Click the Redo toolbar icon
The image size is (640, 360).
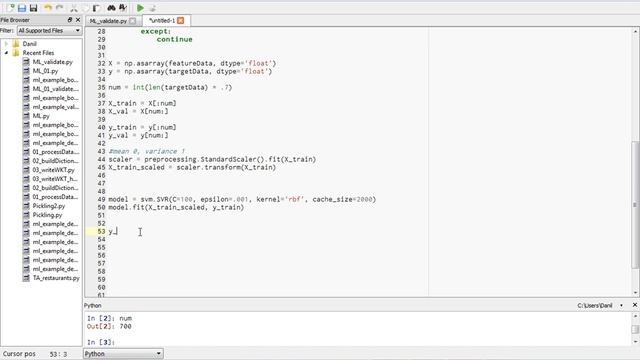(x=60, y=8)
